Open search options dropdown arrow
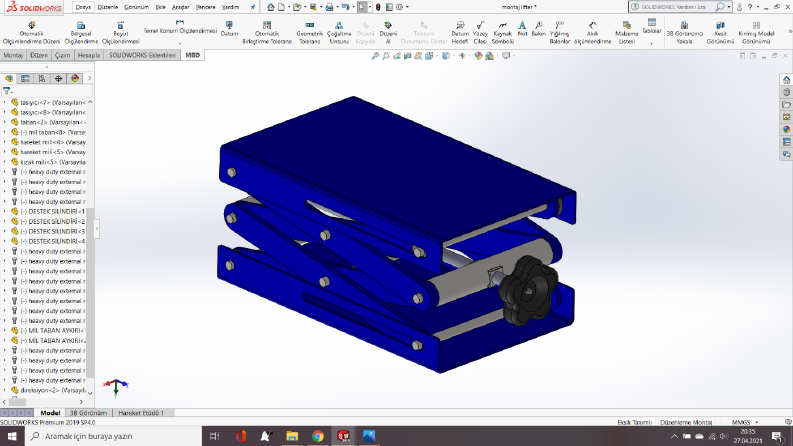793x446 pixels. coord(729,7)
